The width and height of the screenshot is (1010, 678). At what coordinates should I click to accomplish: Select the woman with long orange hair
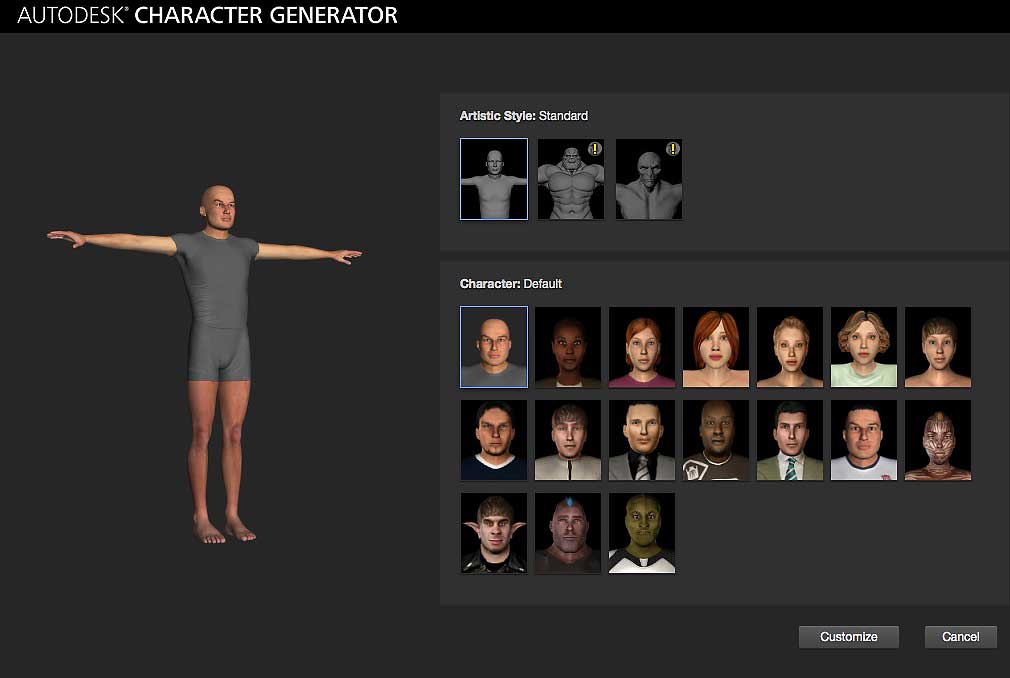tap(715, 347)
